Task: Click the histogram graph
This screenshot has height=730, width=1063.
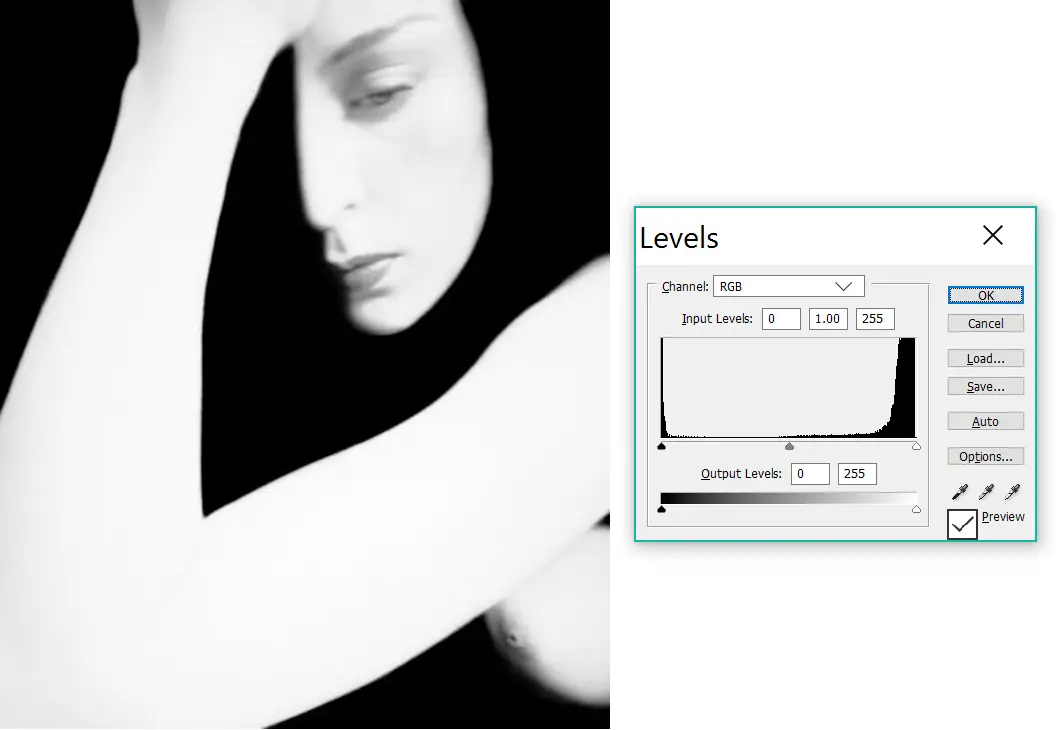Action: (788, 388)
